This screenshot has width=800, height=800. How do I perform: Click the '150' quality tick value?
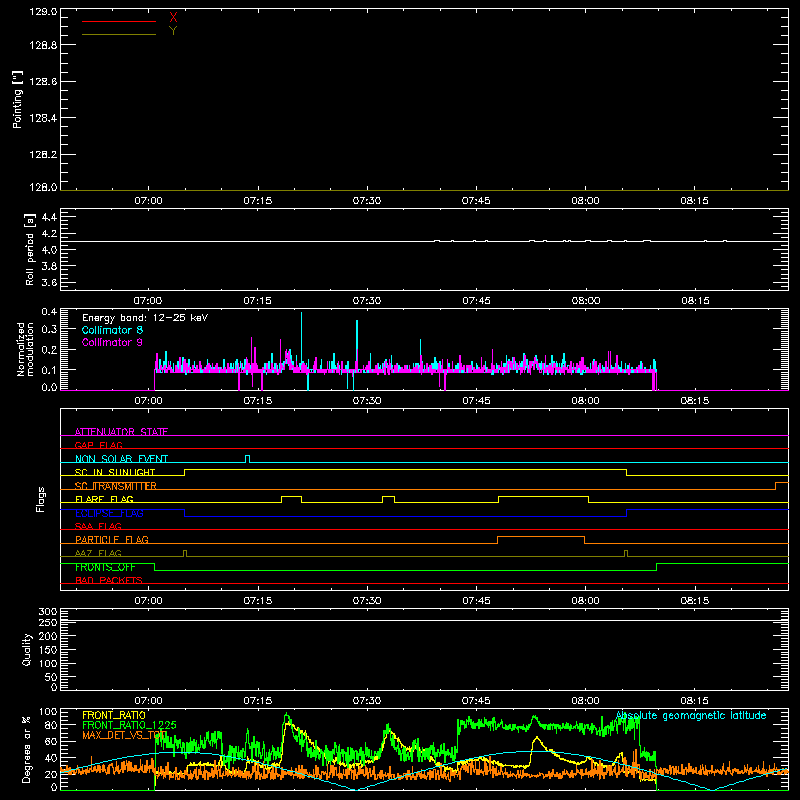click(47, 650)
